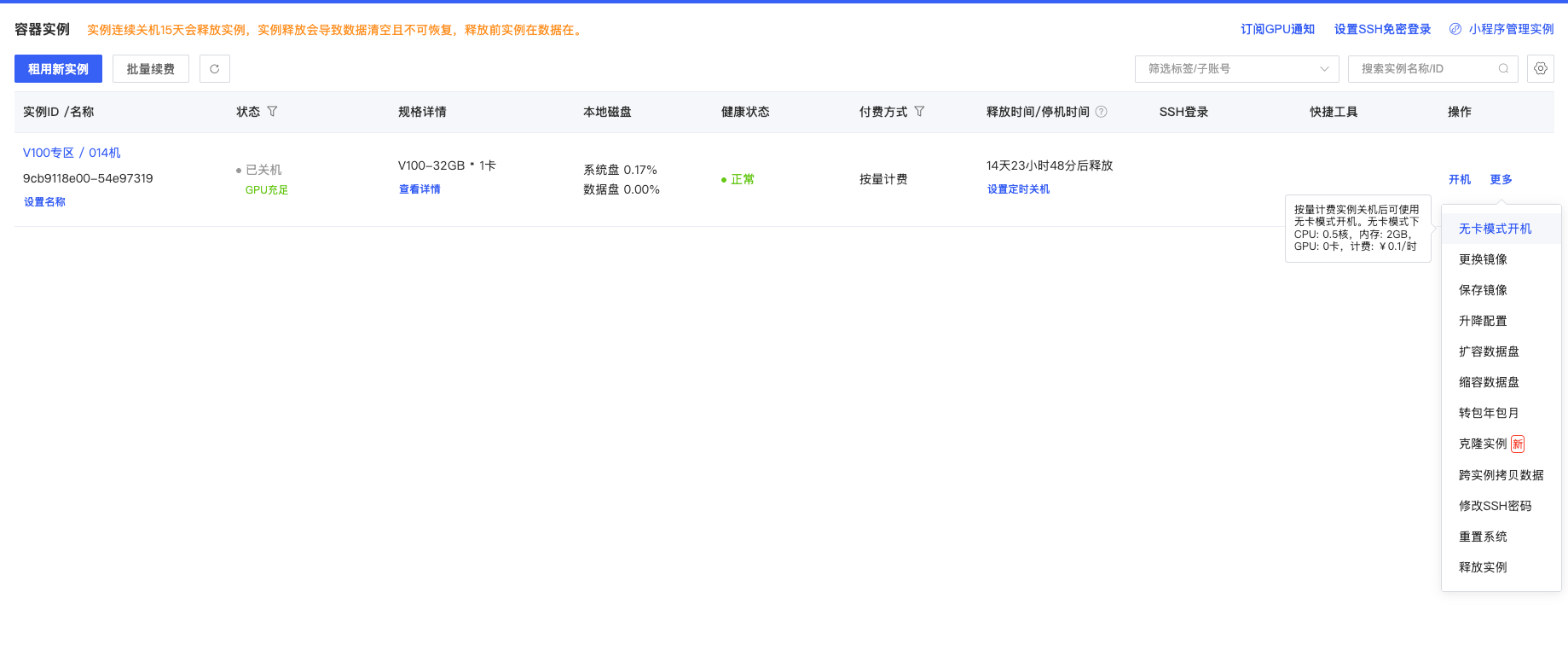
Task: Click the refresh icon button
Action: pyautogui.click(x=215, y=69)
